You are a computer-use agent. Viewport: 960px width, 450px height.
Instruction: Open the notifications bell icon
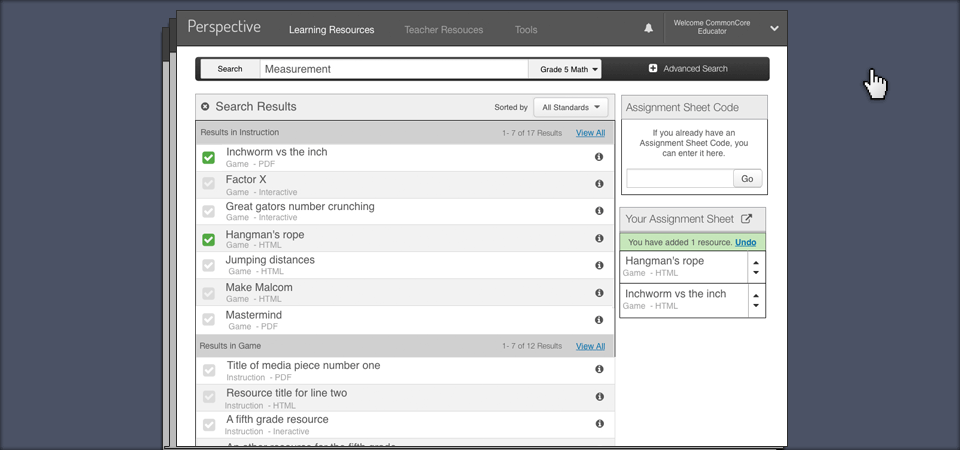[x=648, y=28]
